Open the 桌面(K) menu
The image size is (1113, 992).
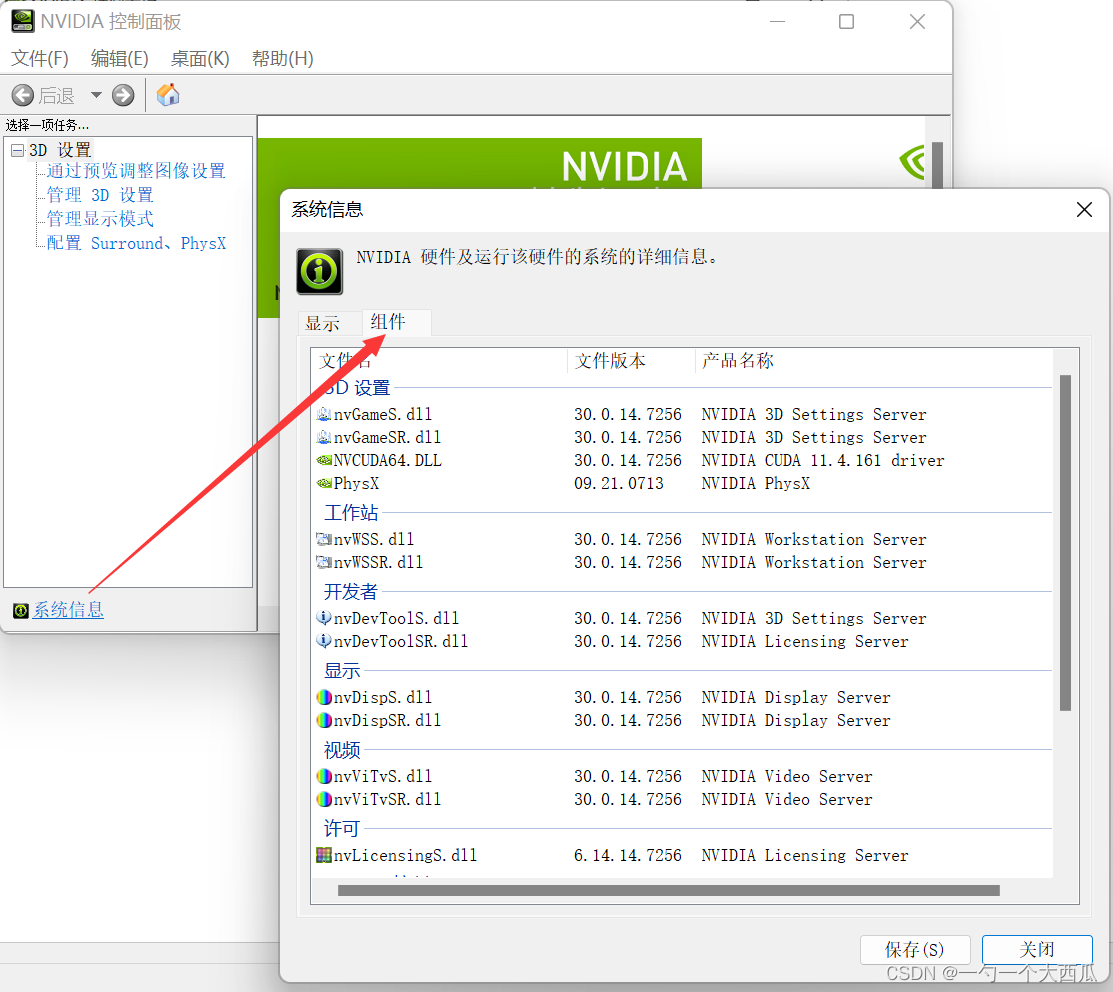[x=199, y=58]
